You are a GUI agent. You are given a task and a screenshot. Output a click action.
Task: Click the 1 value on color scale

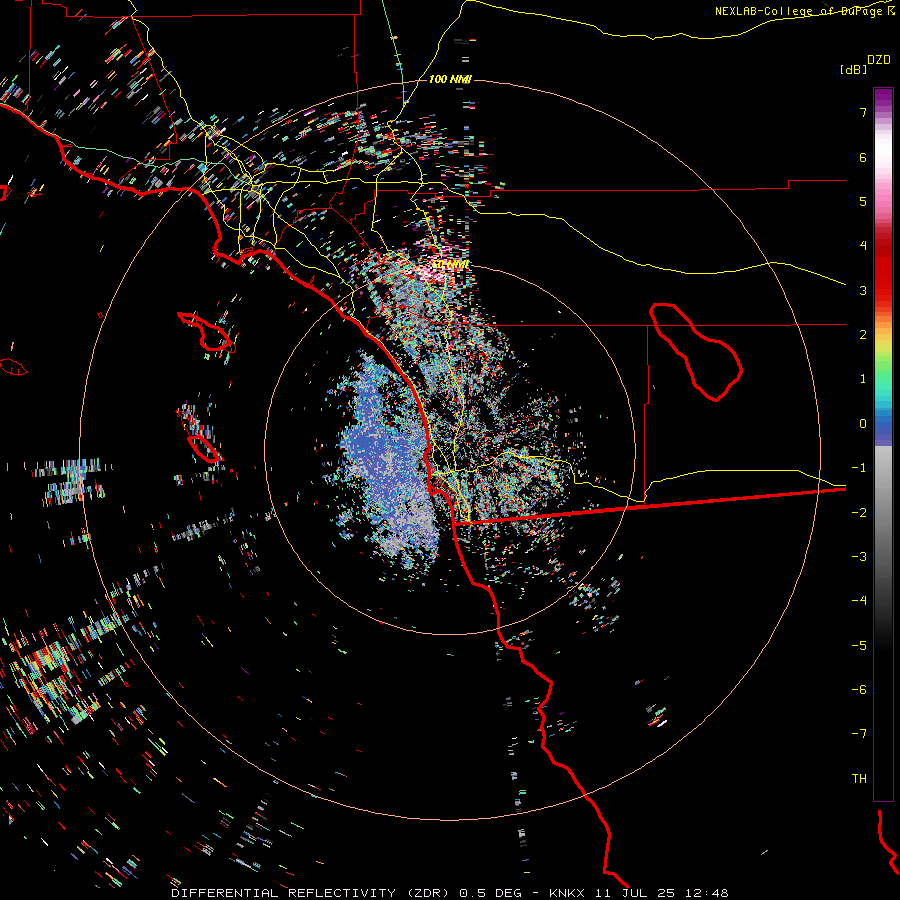pyautogui.click(x=863, y=379)
